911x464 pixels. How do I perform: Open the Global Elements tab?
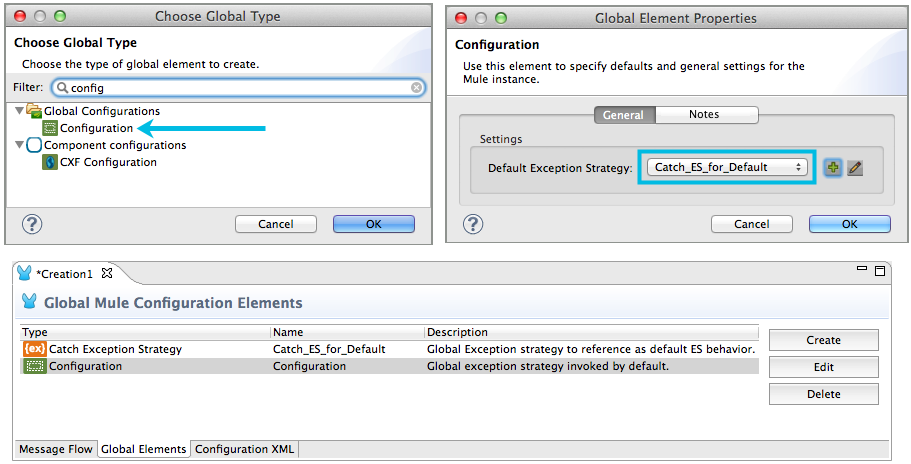(144, 449)
